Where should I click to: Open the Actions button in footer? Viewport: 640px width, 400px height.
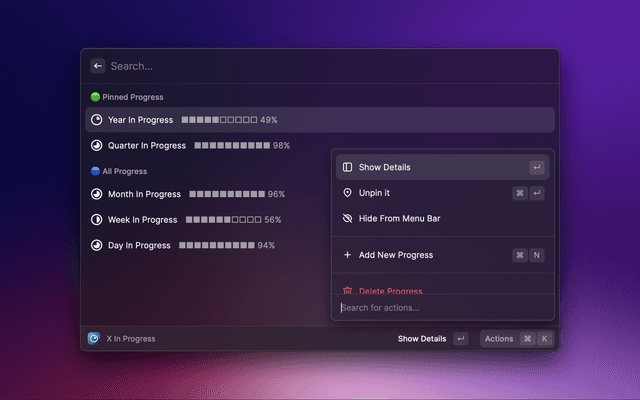[499, 338]
